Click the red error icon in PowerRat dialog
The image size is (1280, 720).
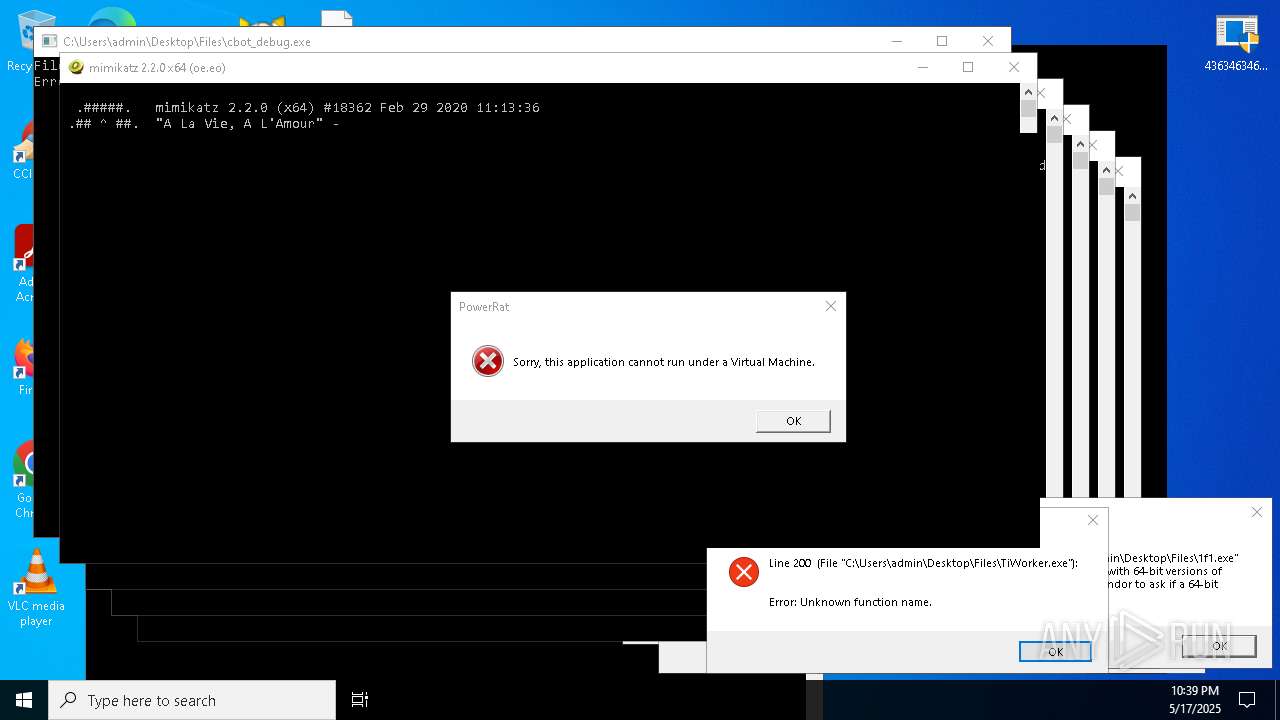[488, 361]
